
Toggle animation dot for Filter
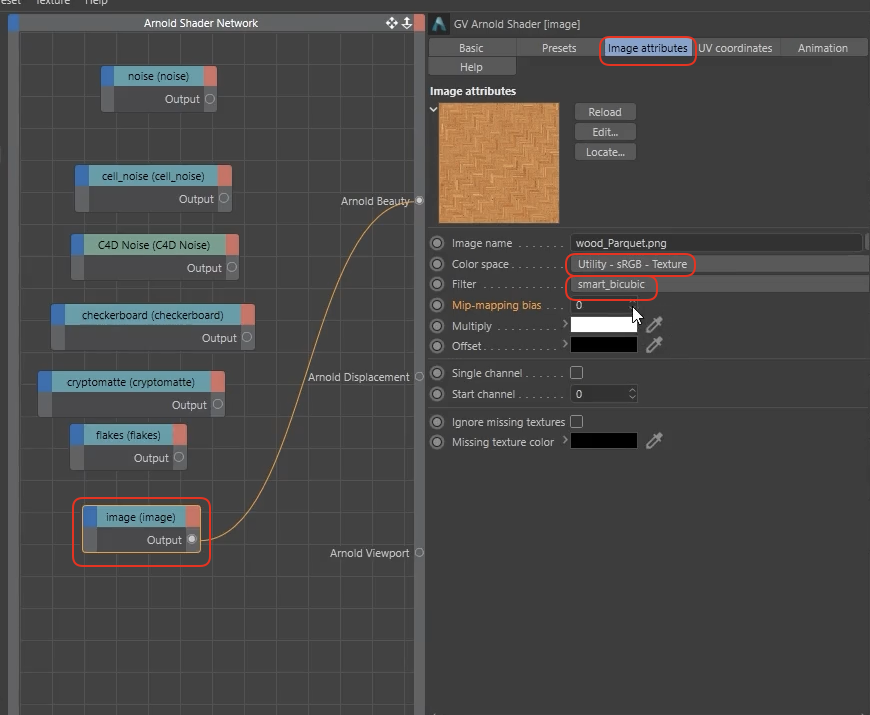pyautogui.click(x=437, y=284)
